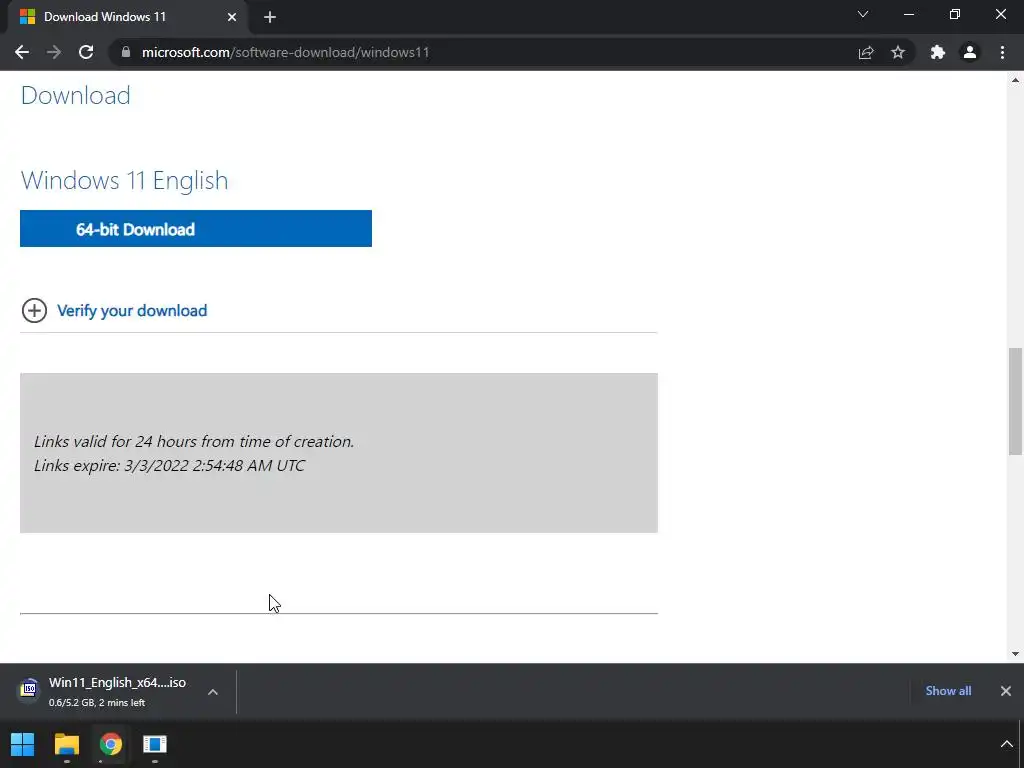Open the Windows Start menu
Image resolution: width=1024 pixels, height=768 pixels.
tap(23, 744)
